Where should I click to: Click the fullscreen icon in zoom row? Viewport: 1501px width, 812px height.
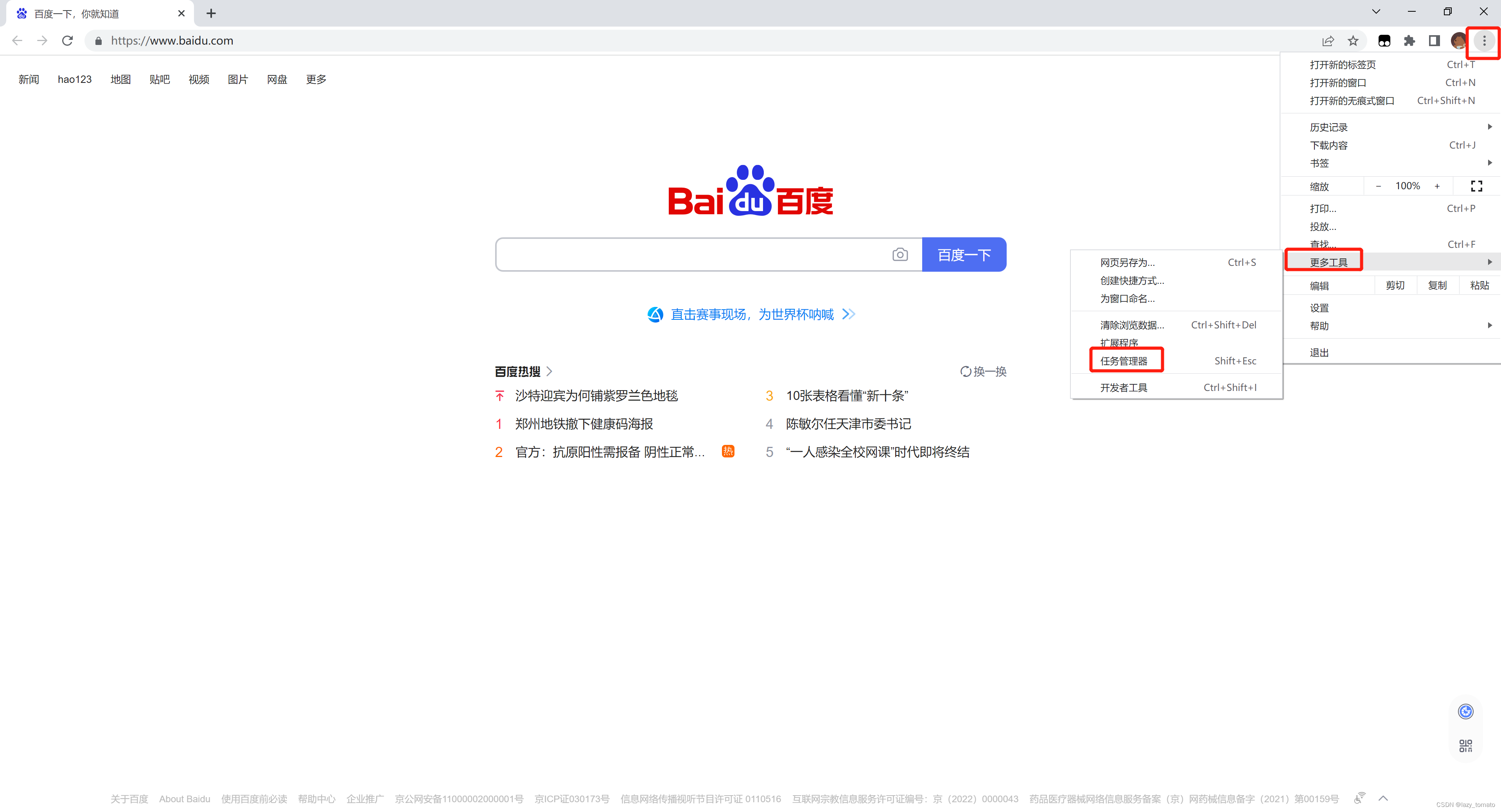pyautogui.click(x=1476, y=186)
